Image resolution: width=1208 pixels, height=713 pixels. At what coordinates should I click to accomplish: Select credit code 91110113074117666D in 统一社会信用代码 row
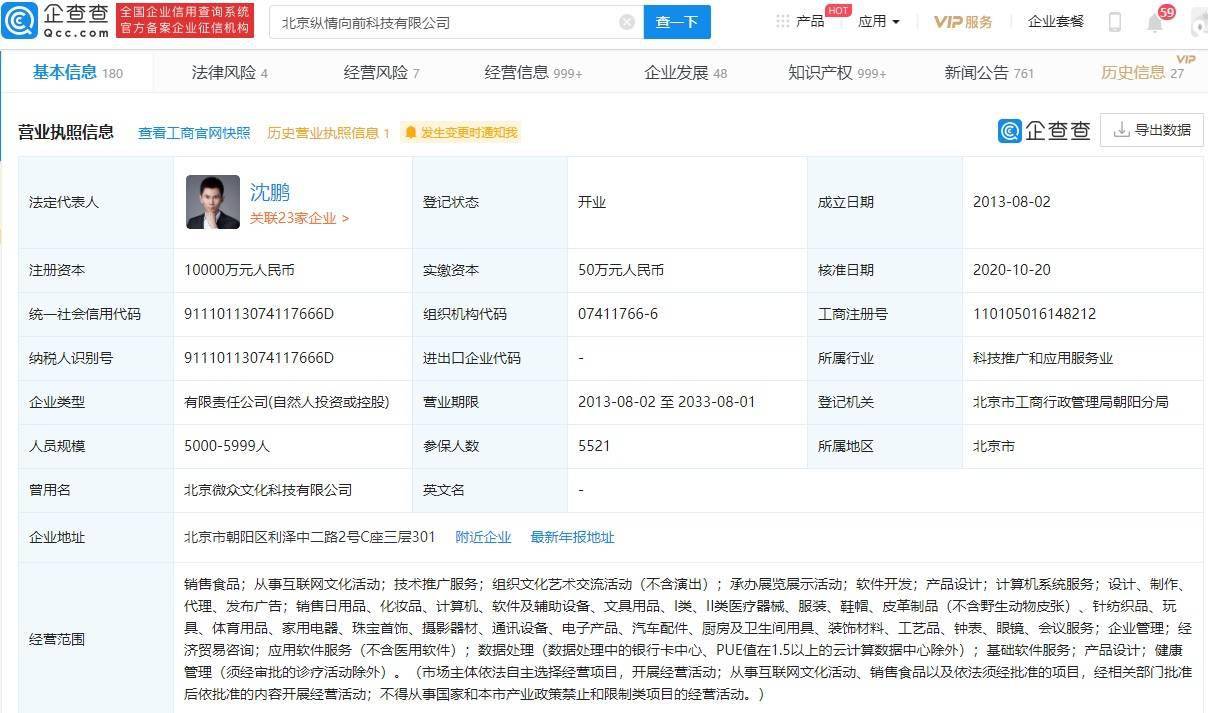259,314
